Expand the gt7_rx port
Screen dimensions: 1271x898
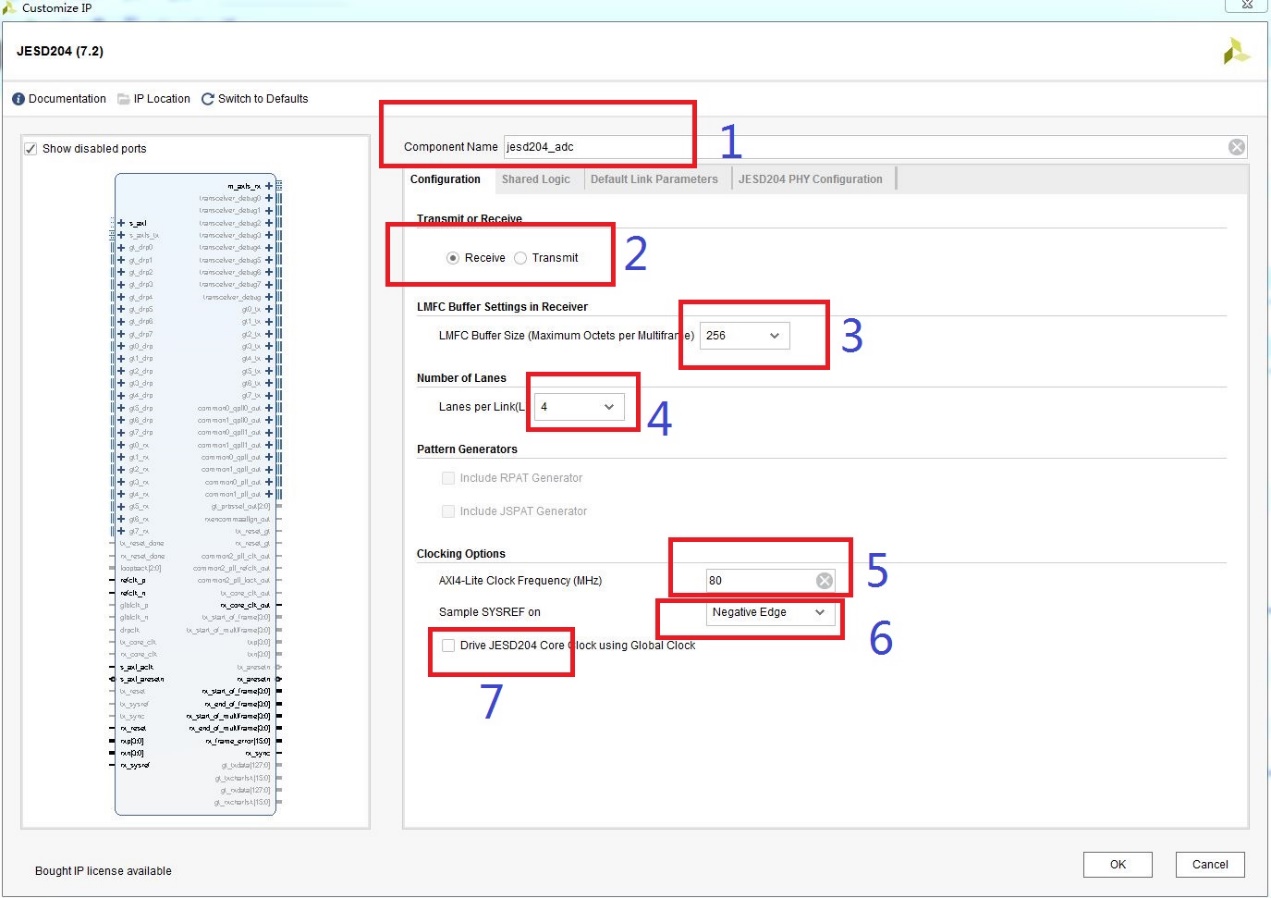(x=121, y=531)
